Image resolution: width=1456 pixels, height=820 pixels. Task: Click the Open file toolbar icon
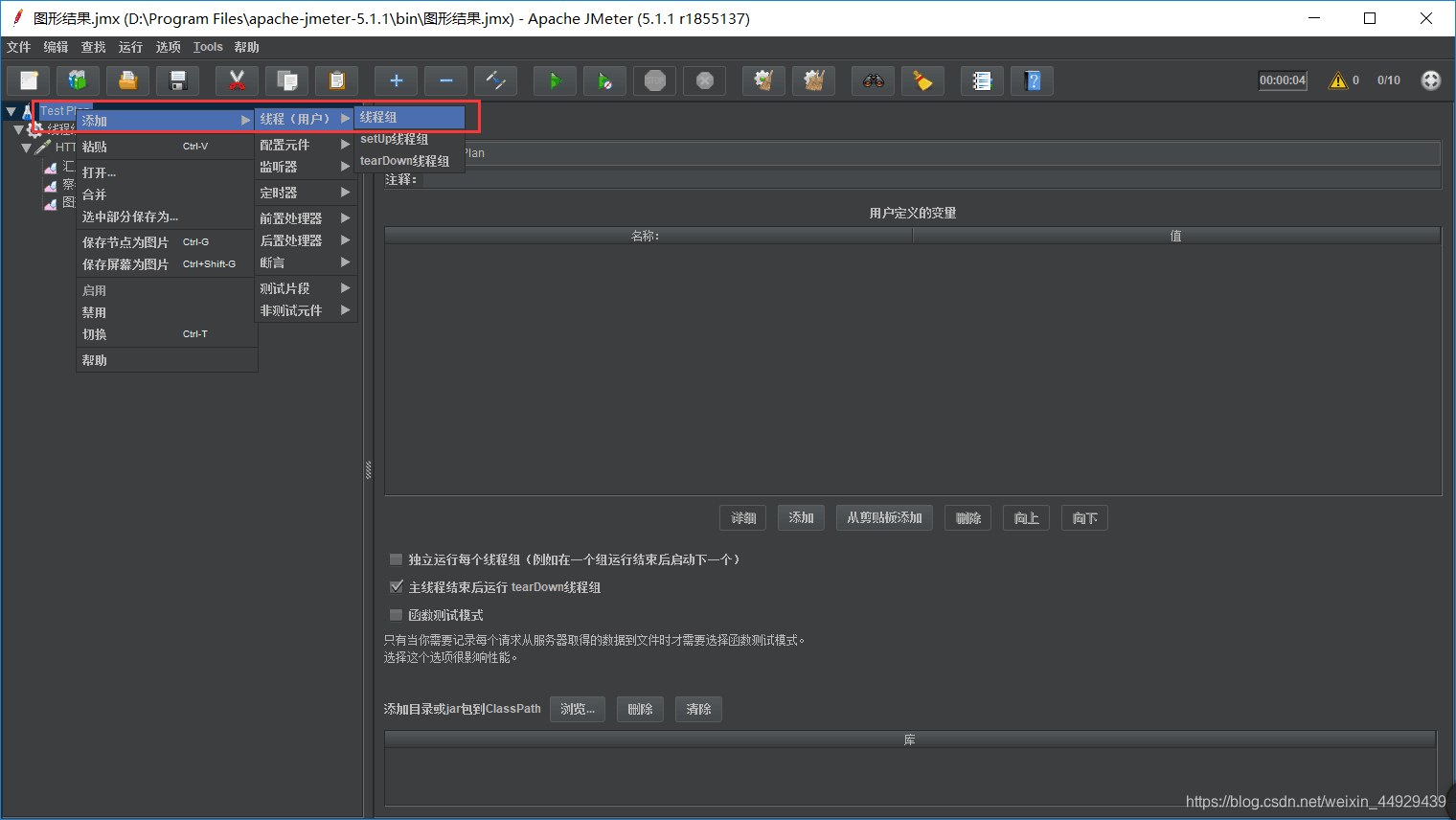[x=127, y=80]
